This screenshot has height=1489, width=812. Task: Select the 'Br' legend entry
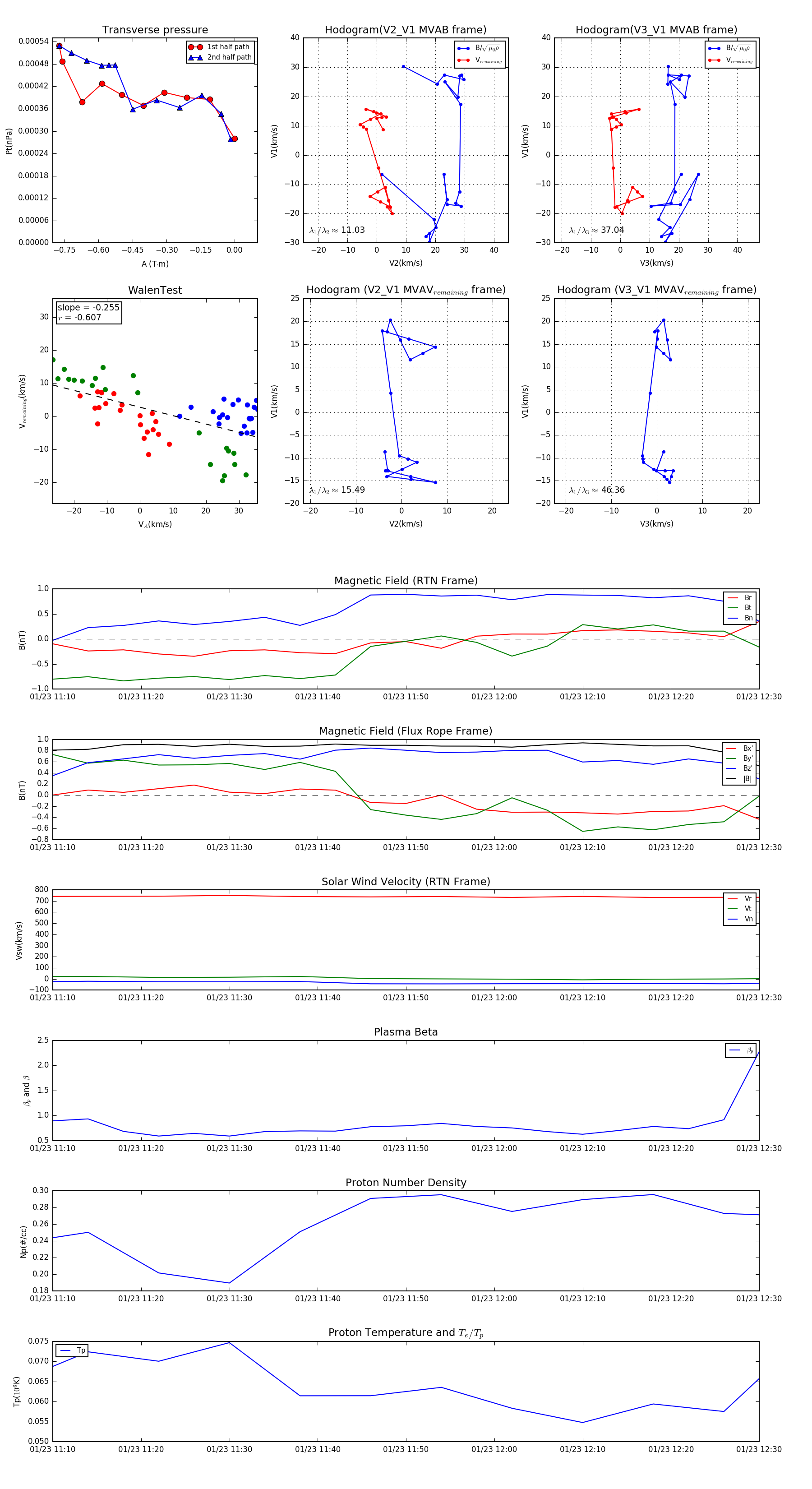pyautogui.click(x=740, y=598)
